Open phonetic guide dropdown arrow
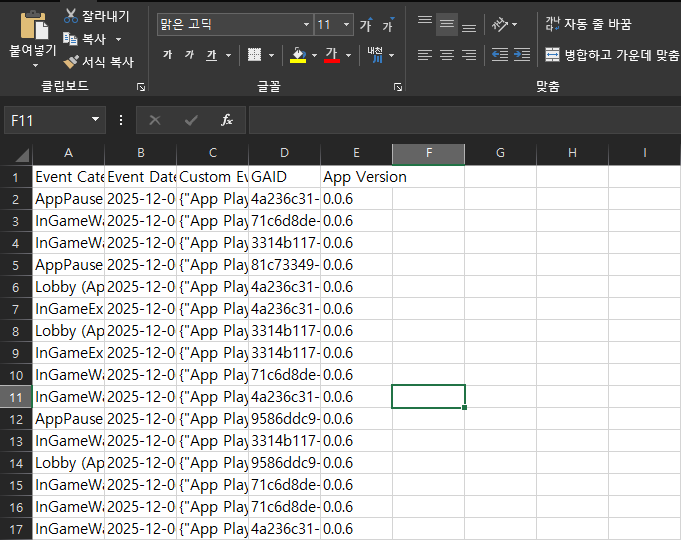 392,55
